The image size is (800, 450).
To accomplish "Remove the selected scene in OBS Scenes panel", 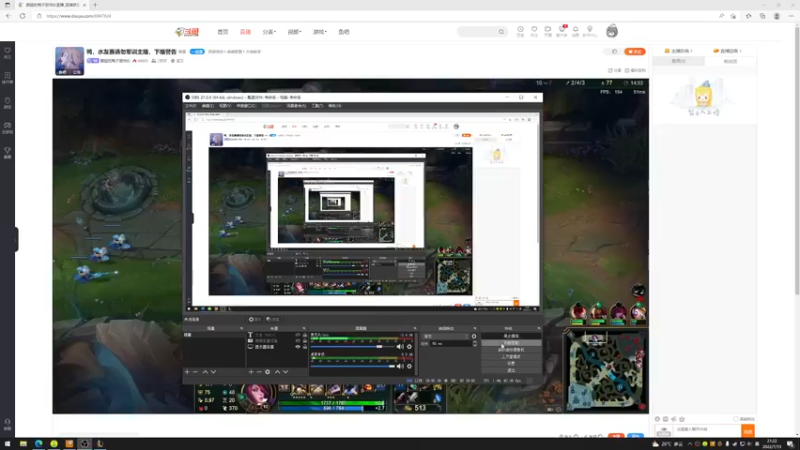I will coord(195,372).
